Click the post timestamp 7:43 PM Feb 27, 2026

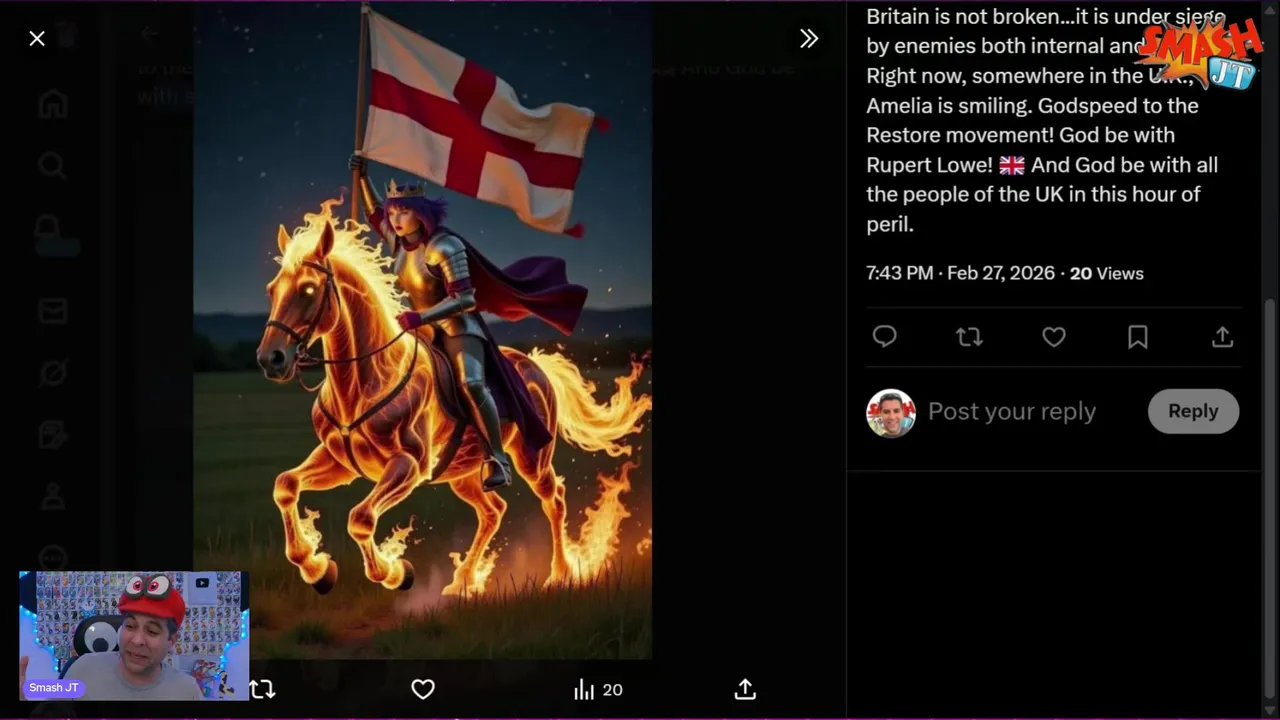tap(960, 273)
